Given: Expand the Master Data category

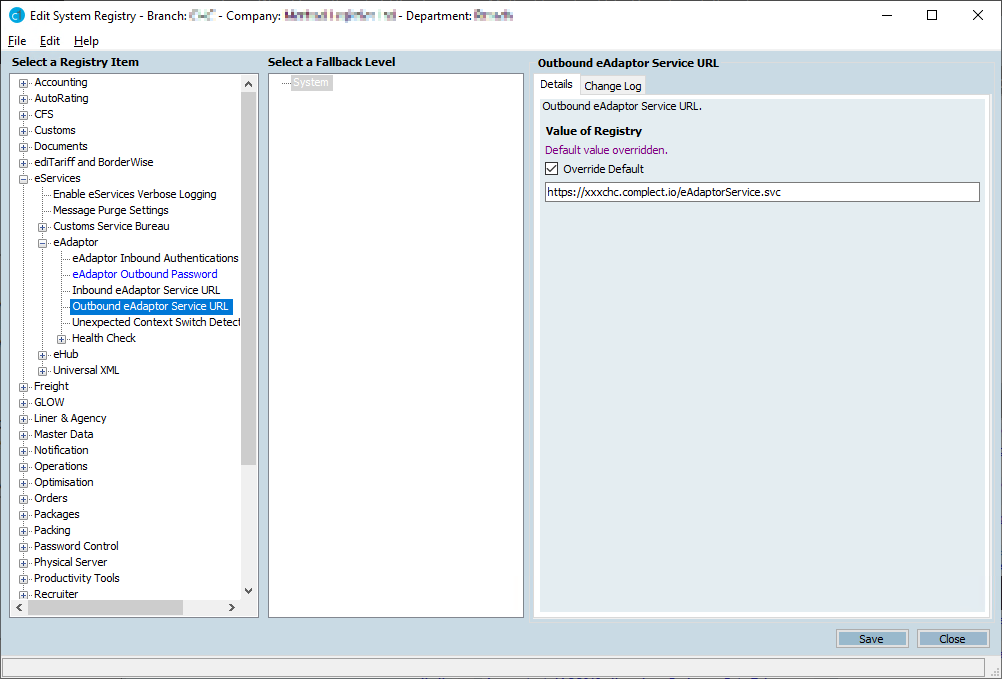Looking at the screenshot, I should (22, 434).
